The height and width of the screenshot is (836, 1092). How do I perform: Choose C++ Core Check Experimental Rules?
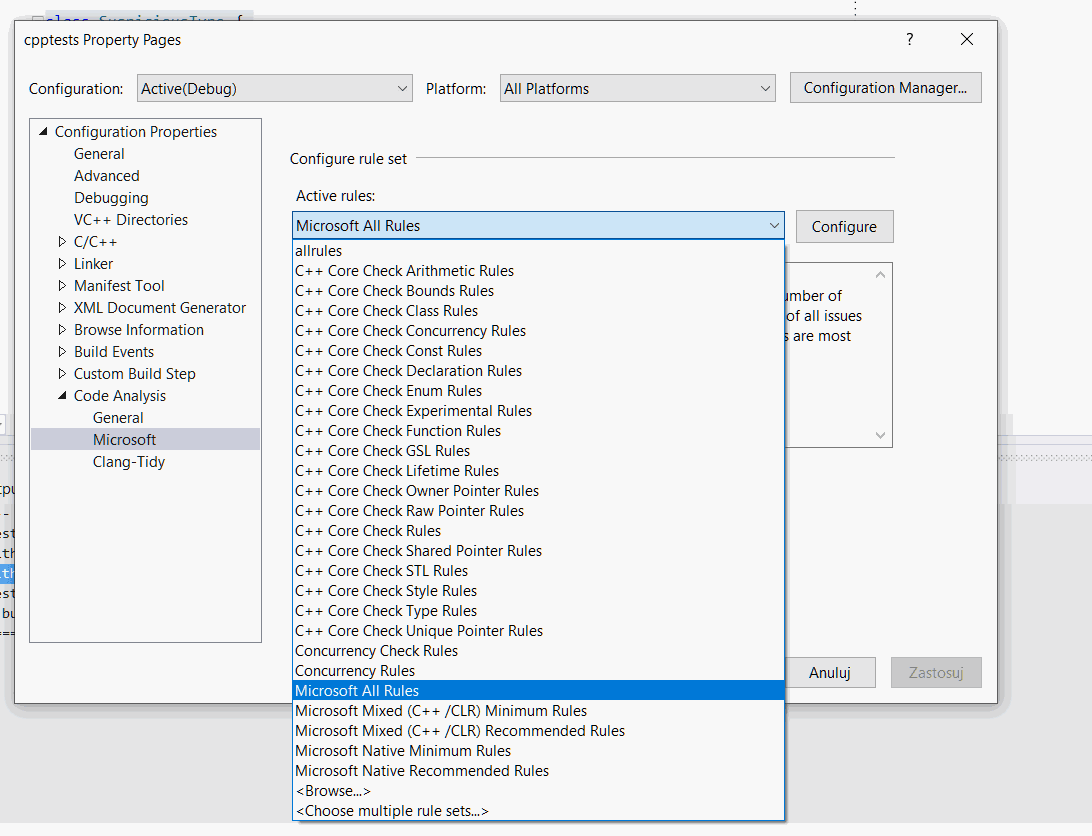538,411
